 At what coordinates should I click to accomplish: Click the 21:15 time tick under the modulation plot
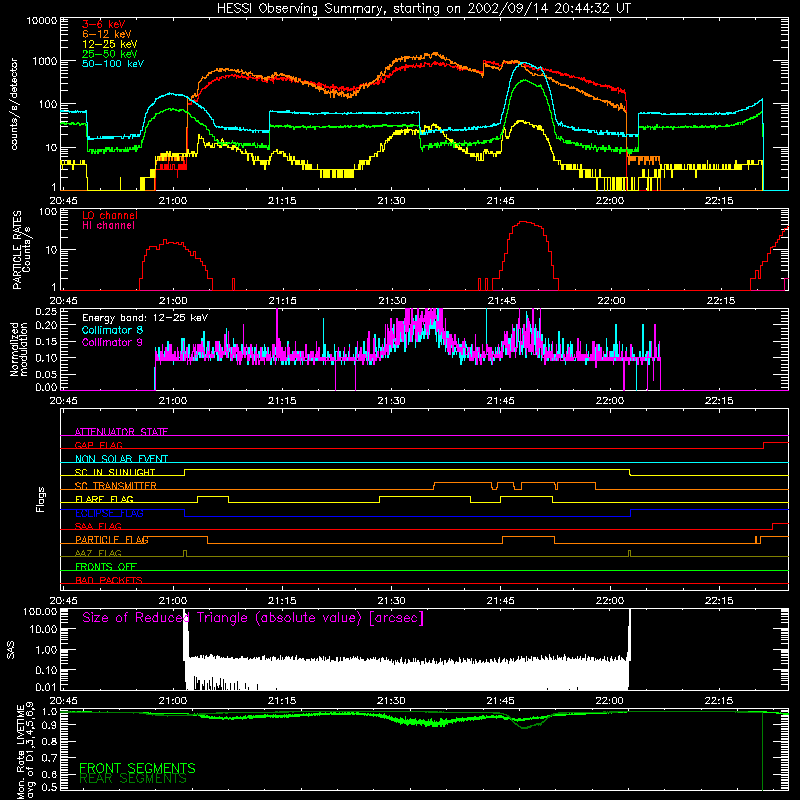(282, 401)
